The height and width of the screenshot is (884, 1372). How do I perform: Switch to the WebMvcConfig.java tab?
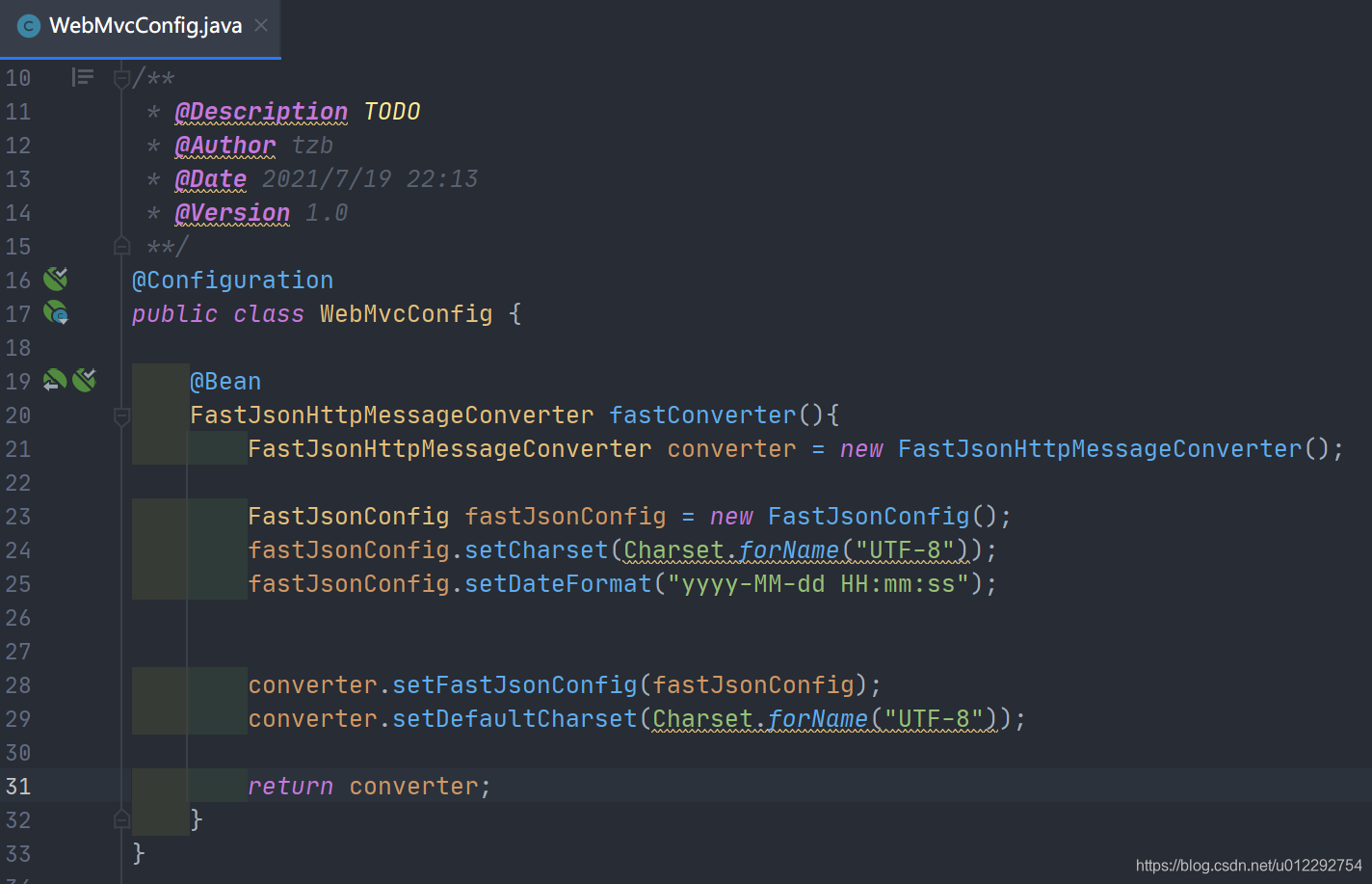(141, 27)
